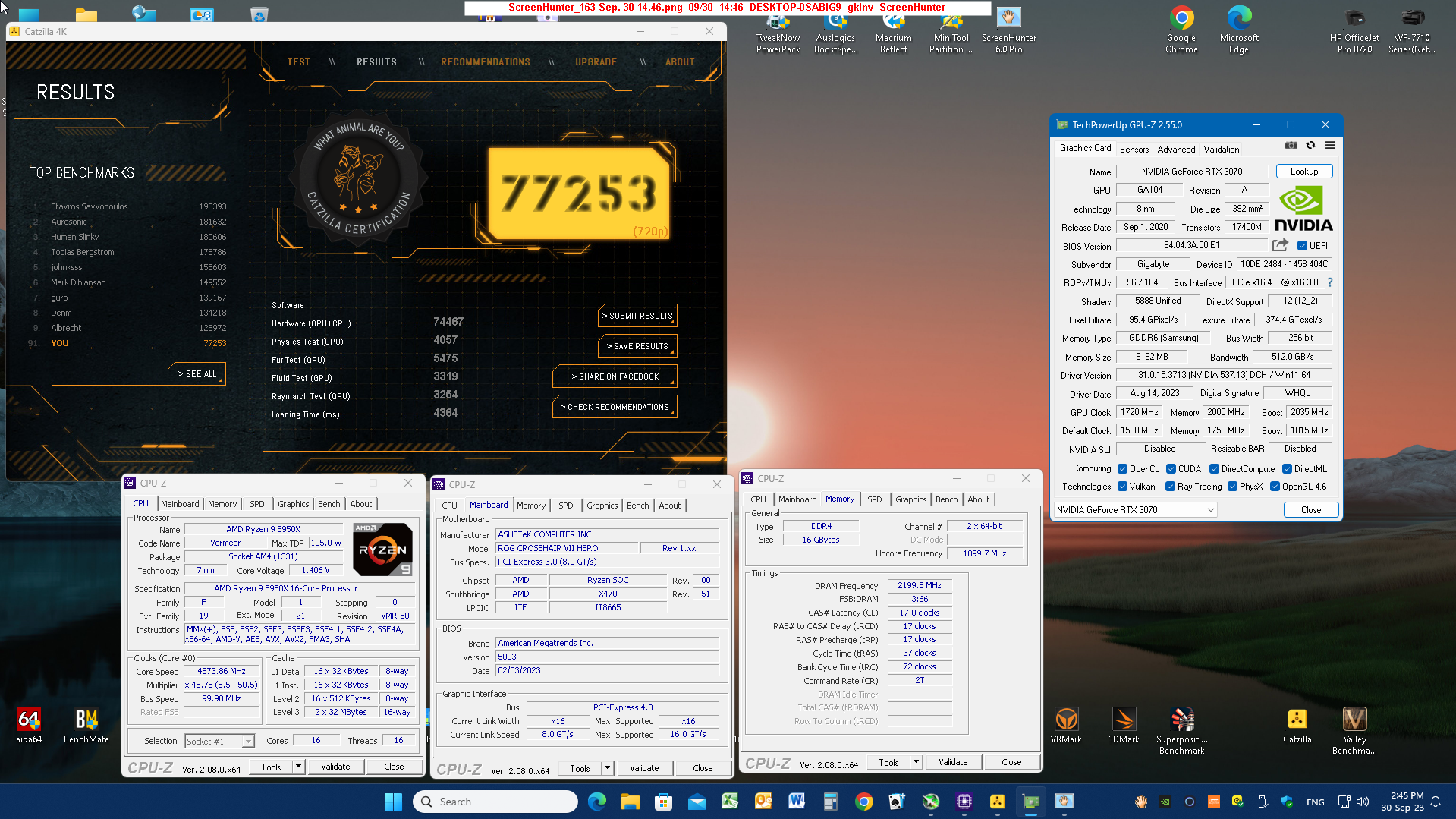Viewport: 1456px width, 819px height.
Task: Open the 3DMark desktop icon
Action: pos(1124,725)
